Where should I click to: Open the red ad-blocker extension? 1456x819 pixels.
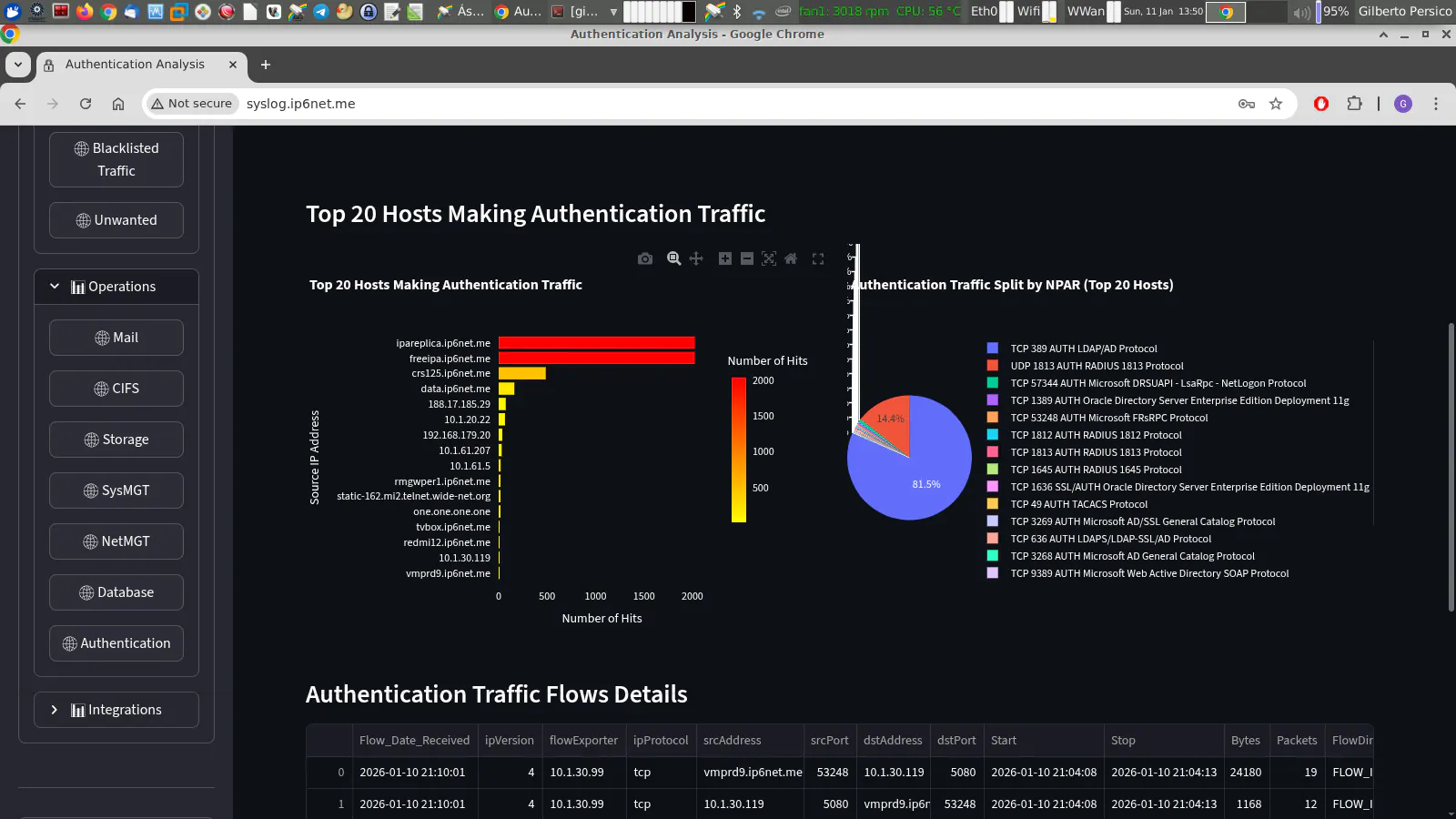coord(1321,104)
